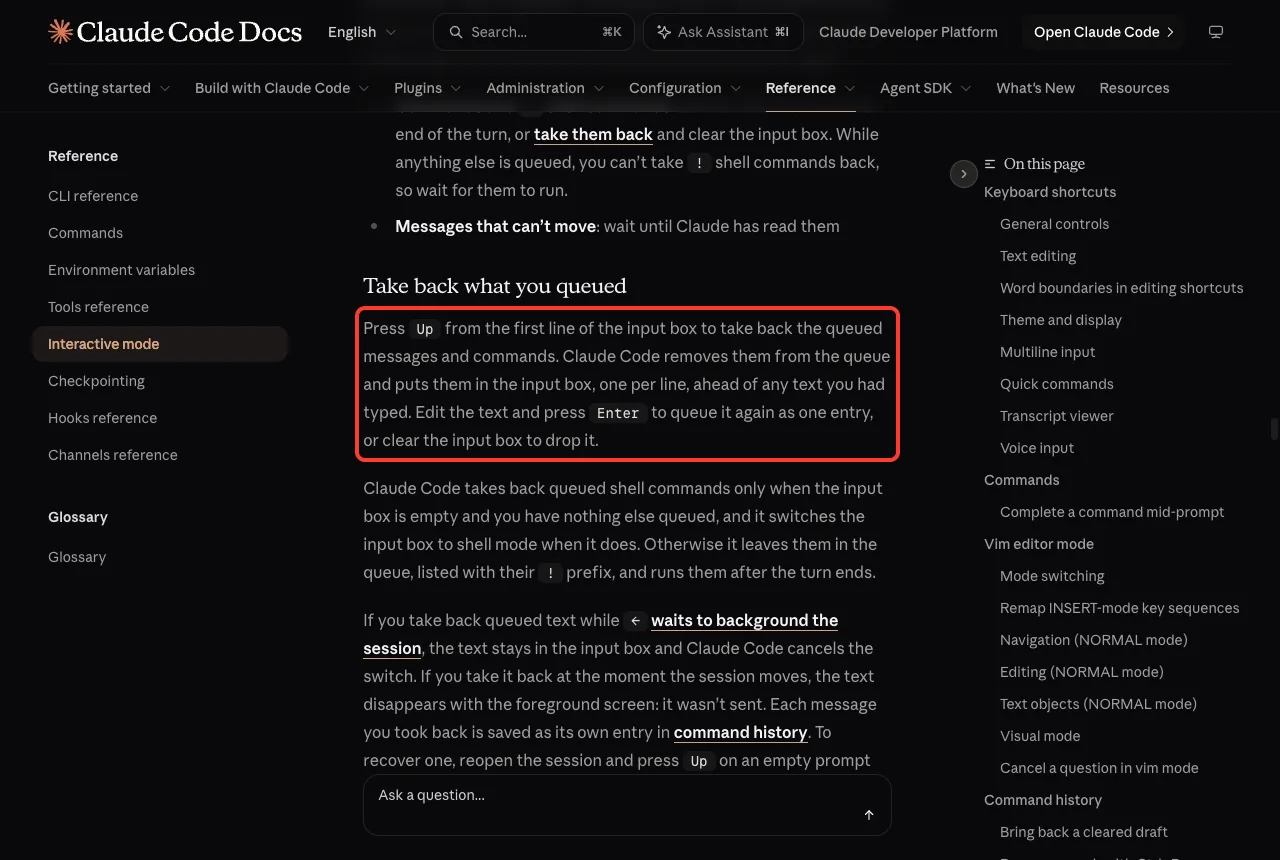Jump to the Voice input section

click(x=1037, y=448)
